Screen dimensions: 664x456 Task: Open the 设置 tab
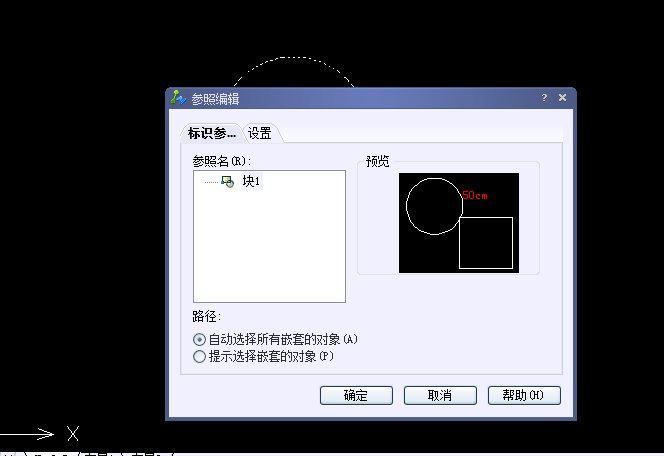tap(260, 133)
